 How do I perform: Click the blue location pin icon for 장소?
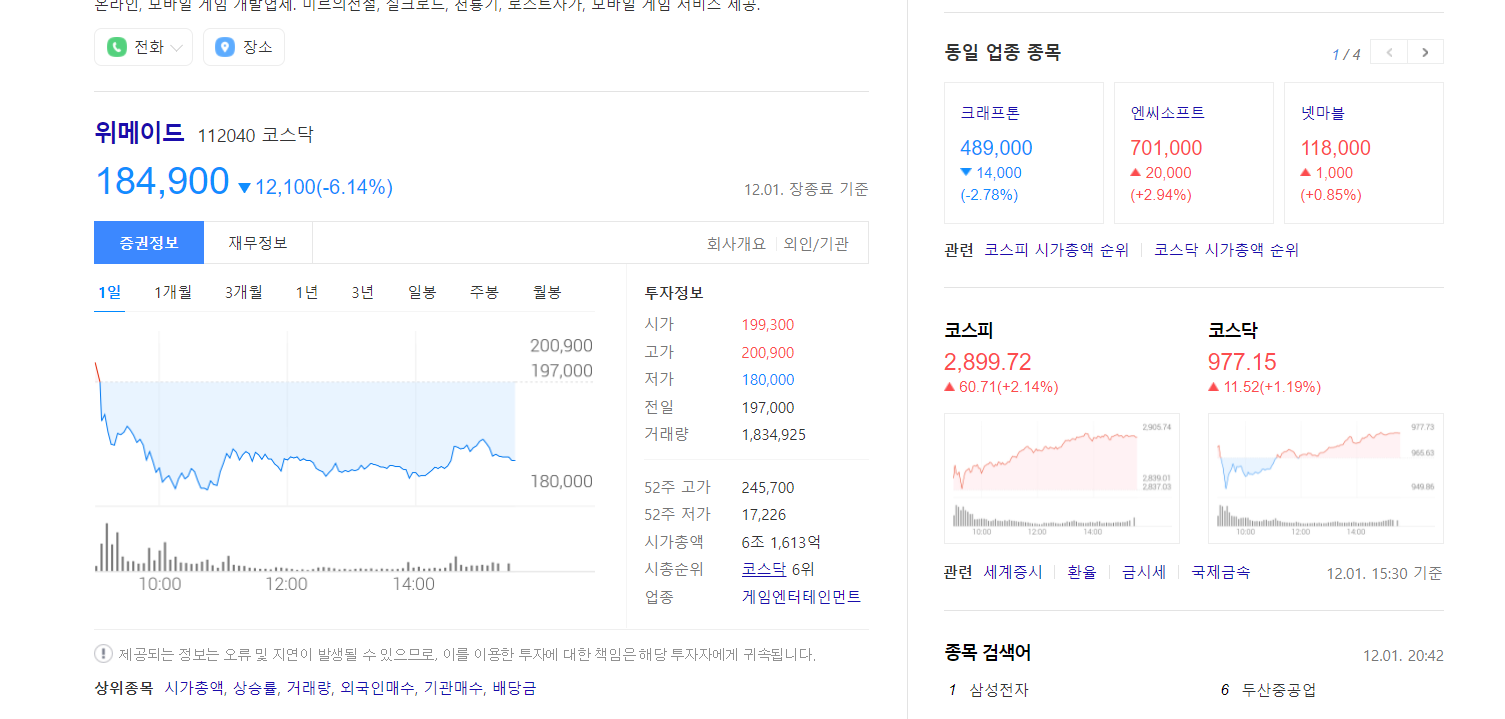coord(225,47)
